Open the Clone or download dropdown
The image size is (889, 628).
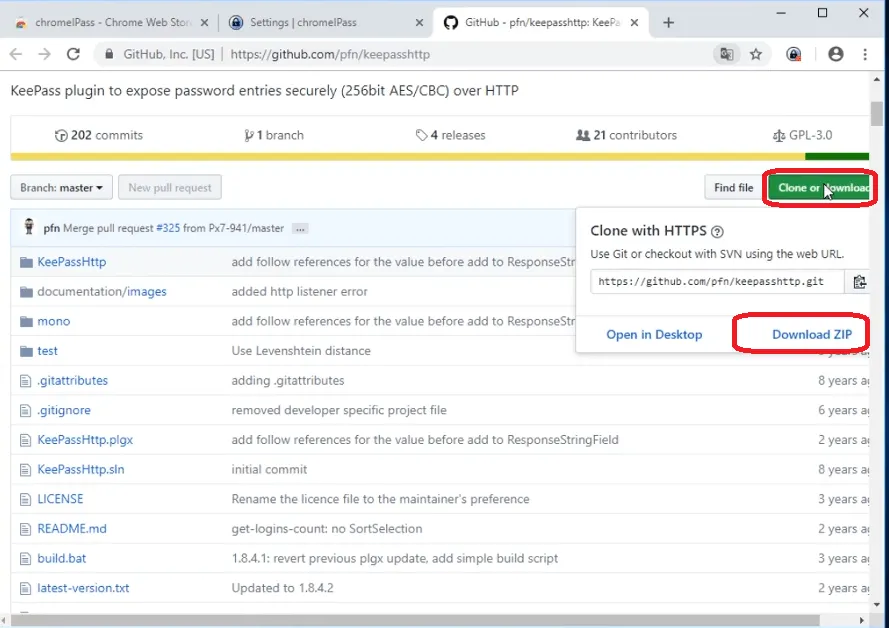click(819, 188)
